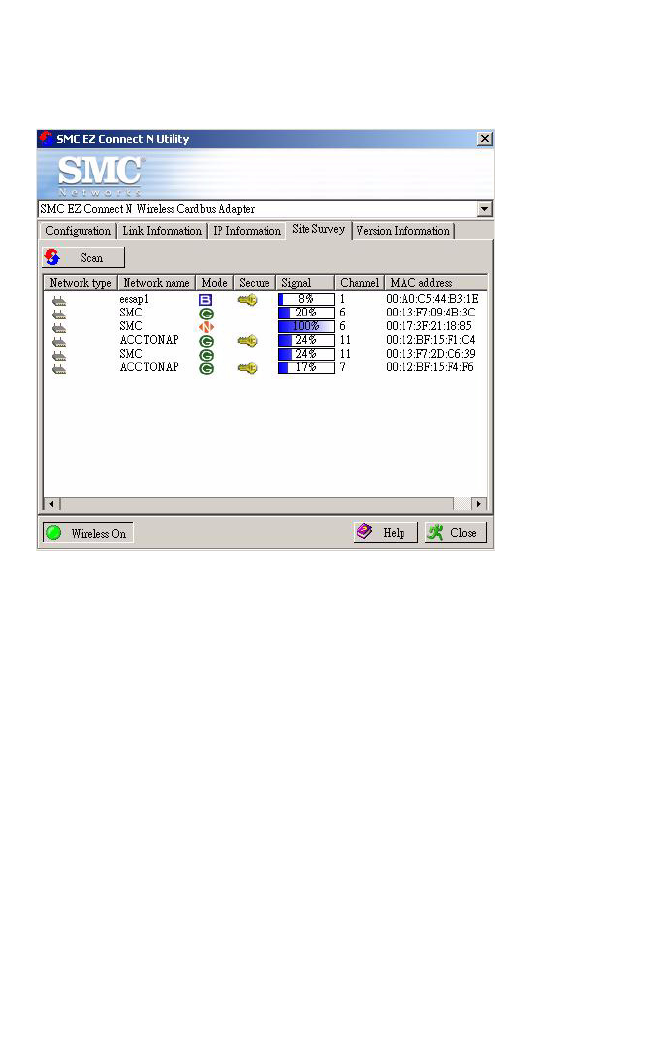The image size is (669, 1043).
Task: Sort by Network type column header
Action: click(x=80, y=283)
